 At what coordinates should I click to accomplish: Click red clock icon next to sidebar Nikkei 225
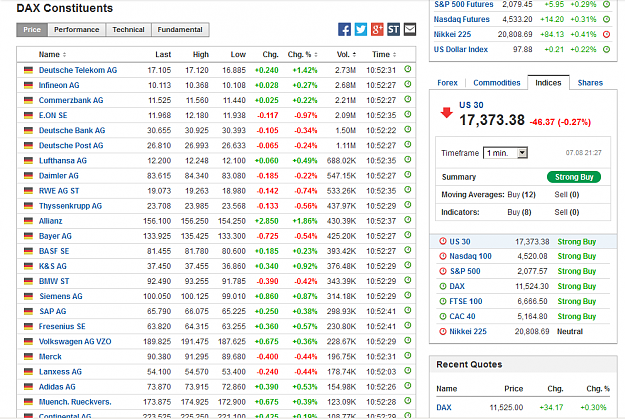443,331
